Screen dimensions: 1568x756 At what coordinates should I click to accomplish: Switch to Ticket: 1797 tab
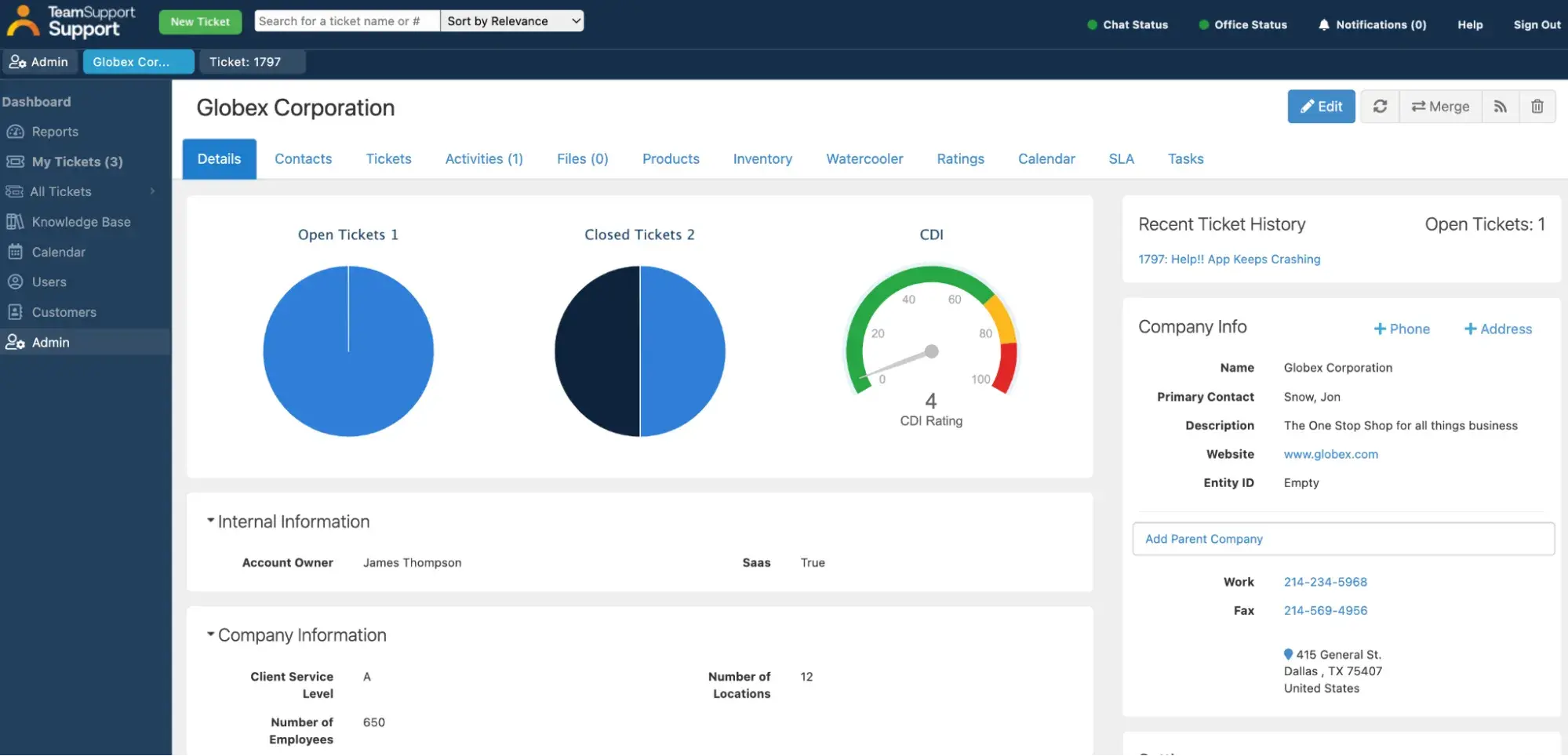click(x=252, y=62)
